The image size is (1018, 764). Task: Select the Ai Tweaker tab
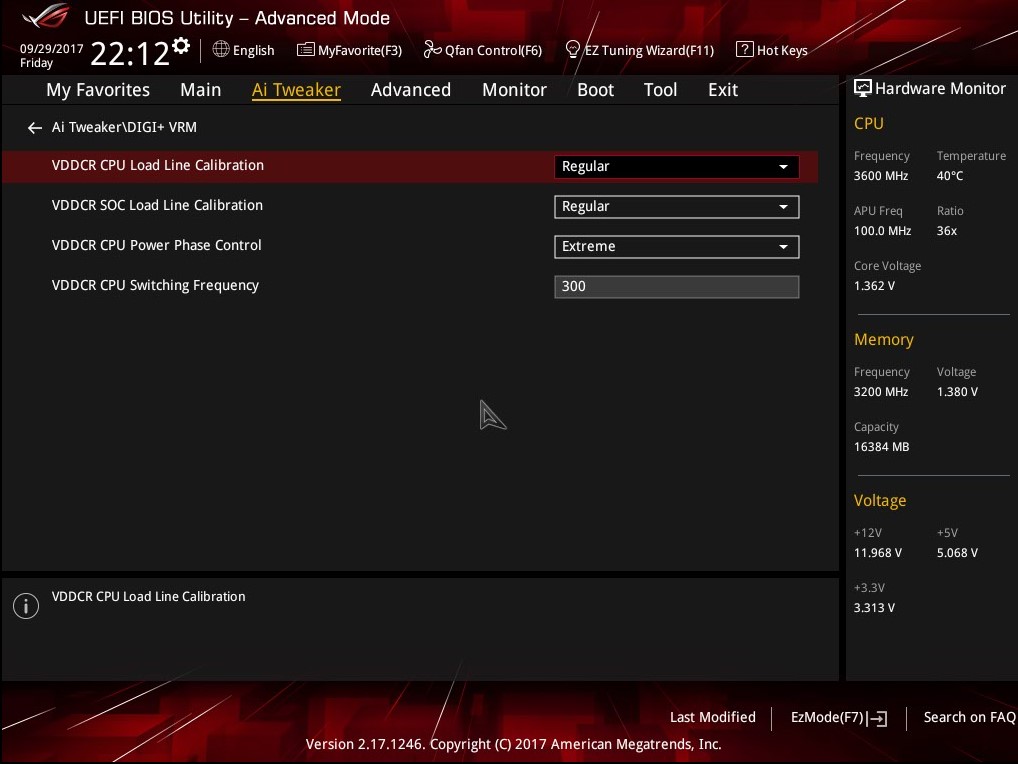click(x=296, y=90)
